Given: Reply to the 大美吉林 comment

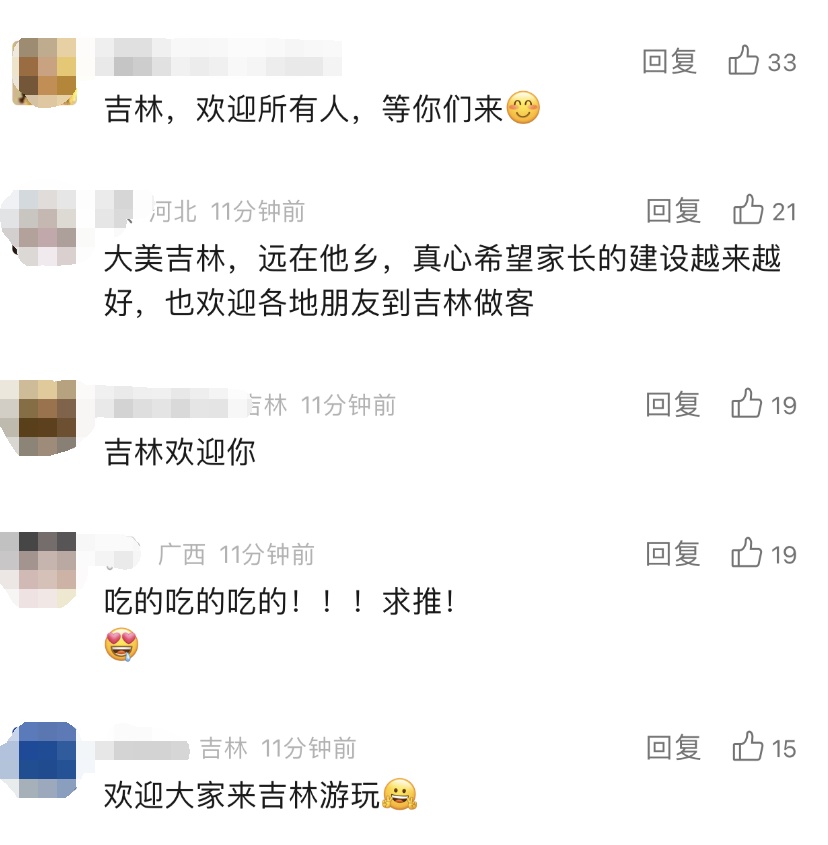Looking at the screenshot, I should pos(673,211).
